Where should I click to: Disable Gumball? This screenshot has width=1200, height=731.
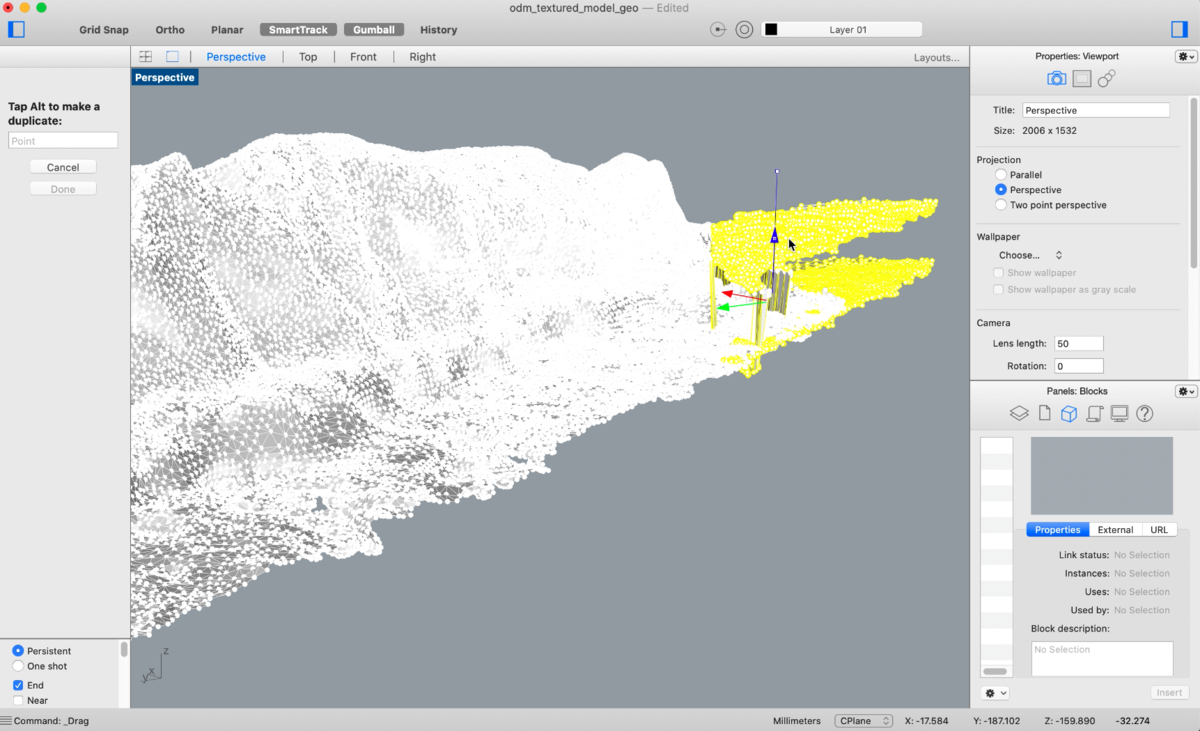point(374,30)
